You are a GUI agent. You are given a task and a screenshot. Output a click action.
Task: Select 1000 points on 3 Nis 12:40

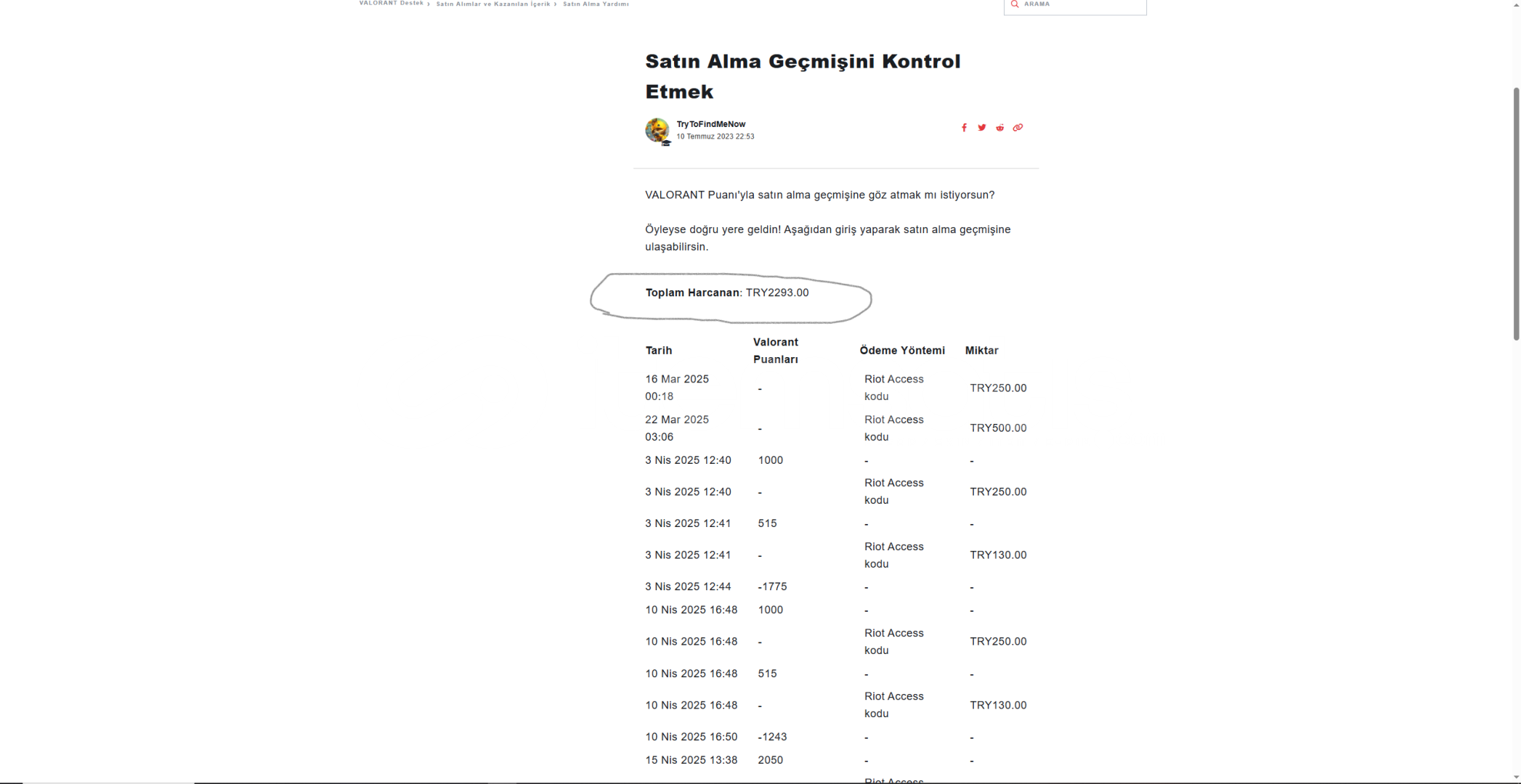[770, 460]
